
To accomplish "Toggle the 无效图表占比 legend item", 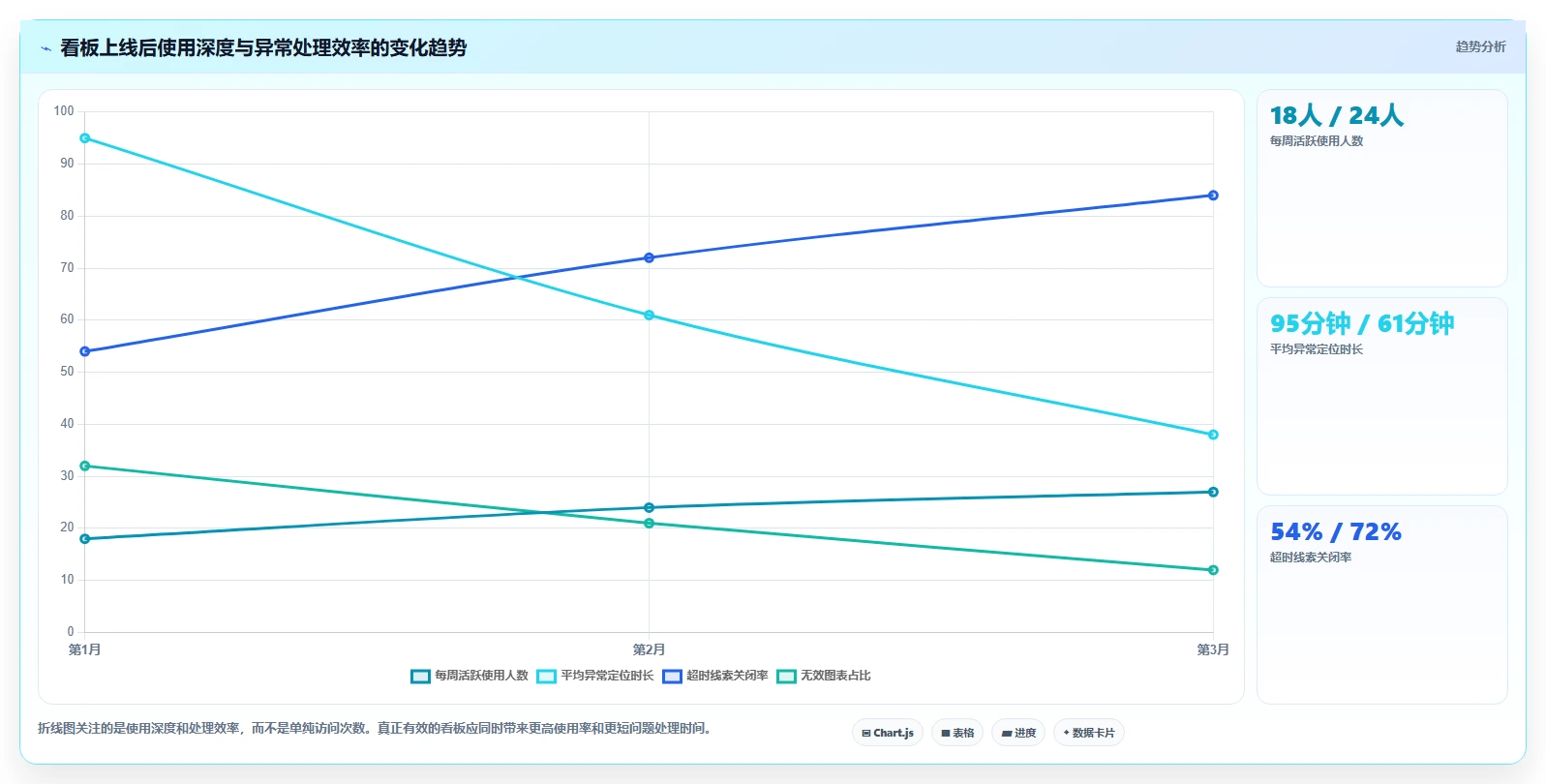I will tap(824, 676).
